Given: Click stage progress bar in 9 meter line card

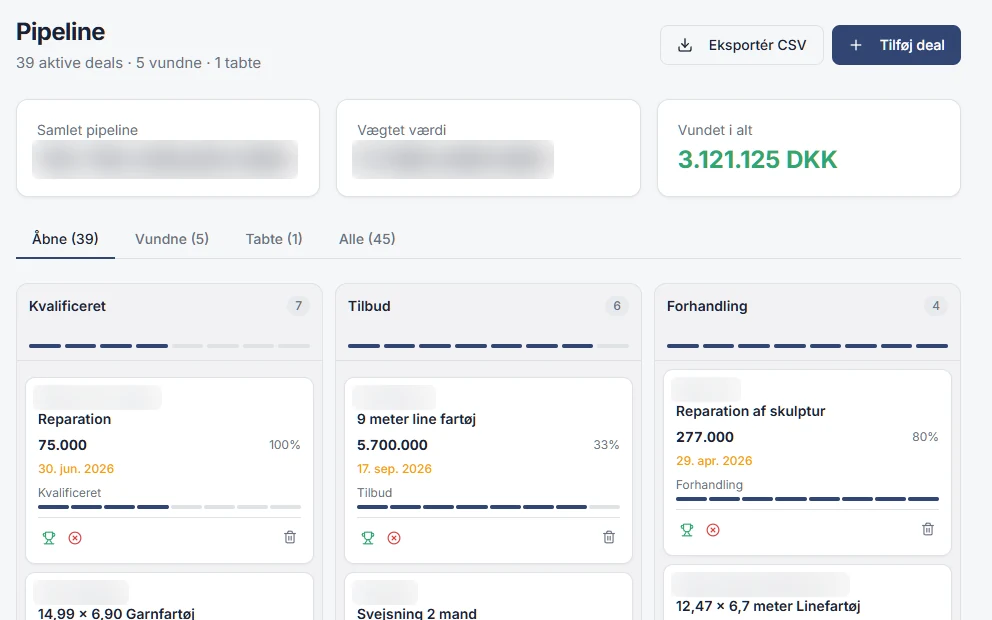Looking at the screenshot, I should point(488,507).
